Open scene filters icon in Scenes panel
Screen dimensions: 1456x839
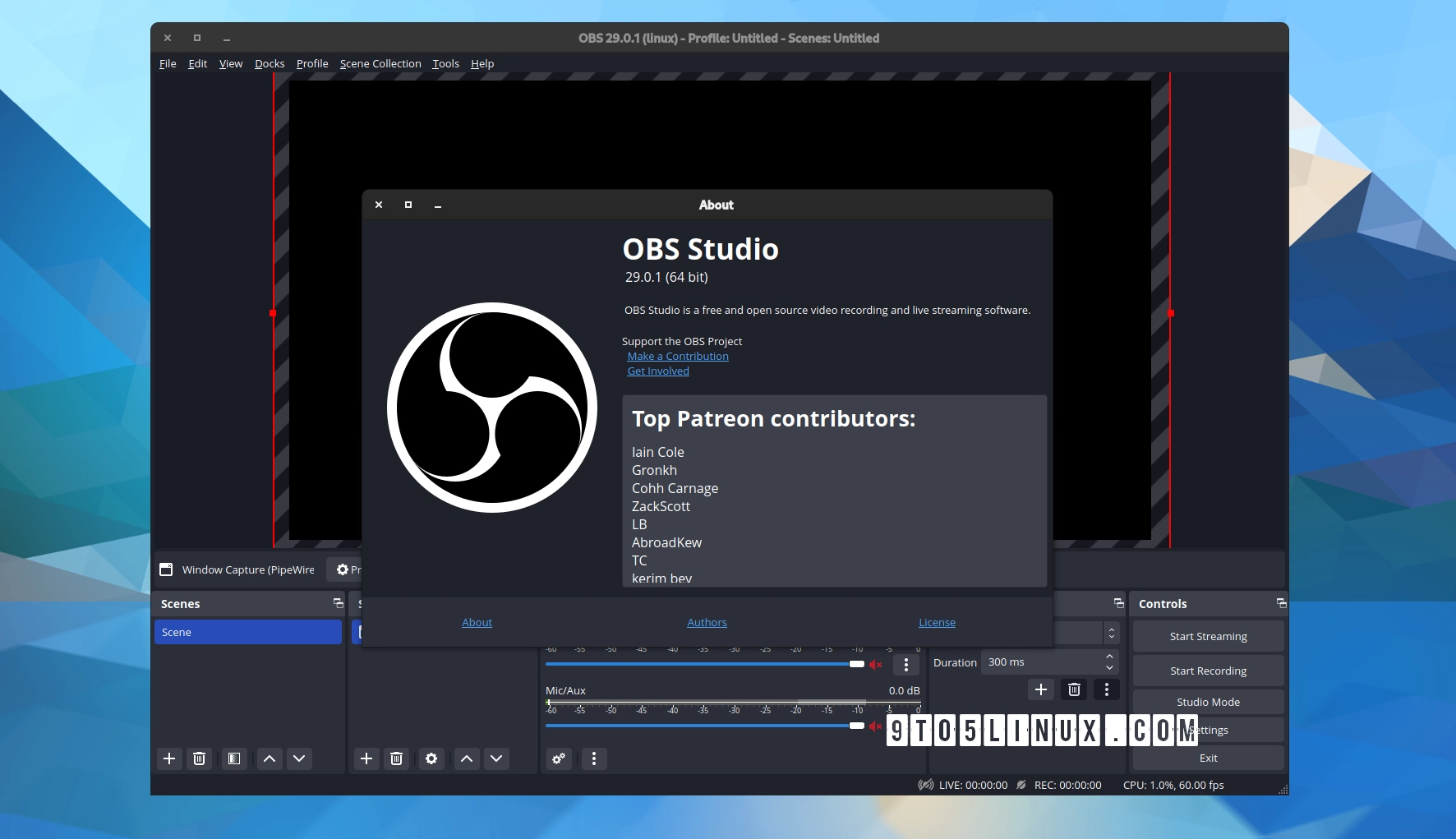(233, 758)
